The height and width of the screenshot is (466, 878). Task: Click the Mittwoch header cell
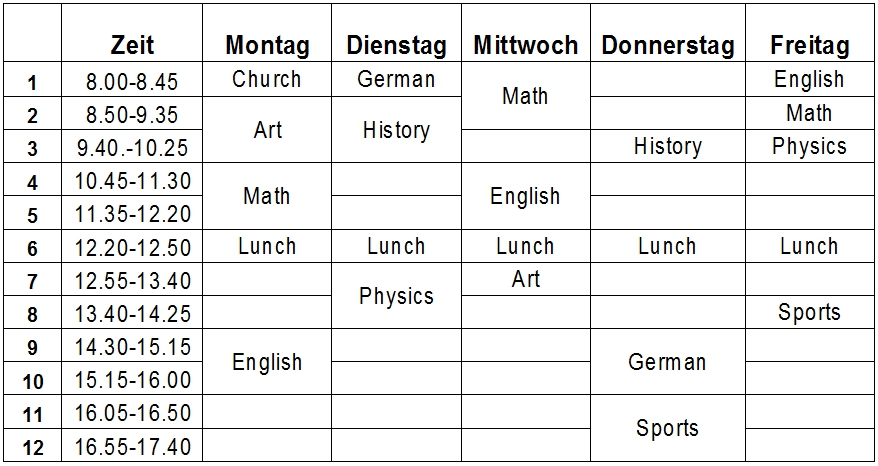tap(526, 33)
